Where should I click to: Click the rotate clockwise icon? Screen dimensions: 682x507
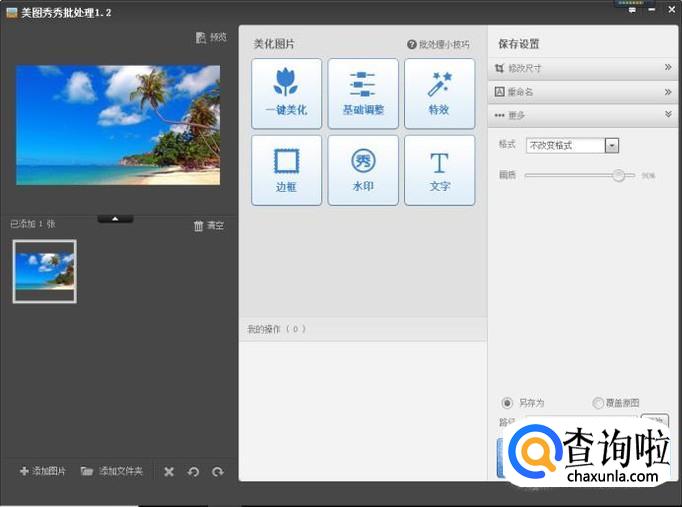(x=217, y=471)
